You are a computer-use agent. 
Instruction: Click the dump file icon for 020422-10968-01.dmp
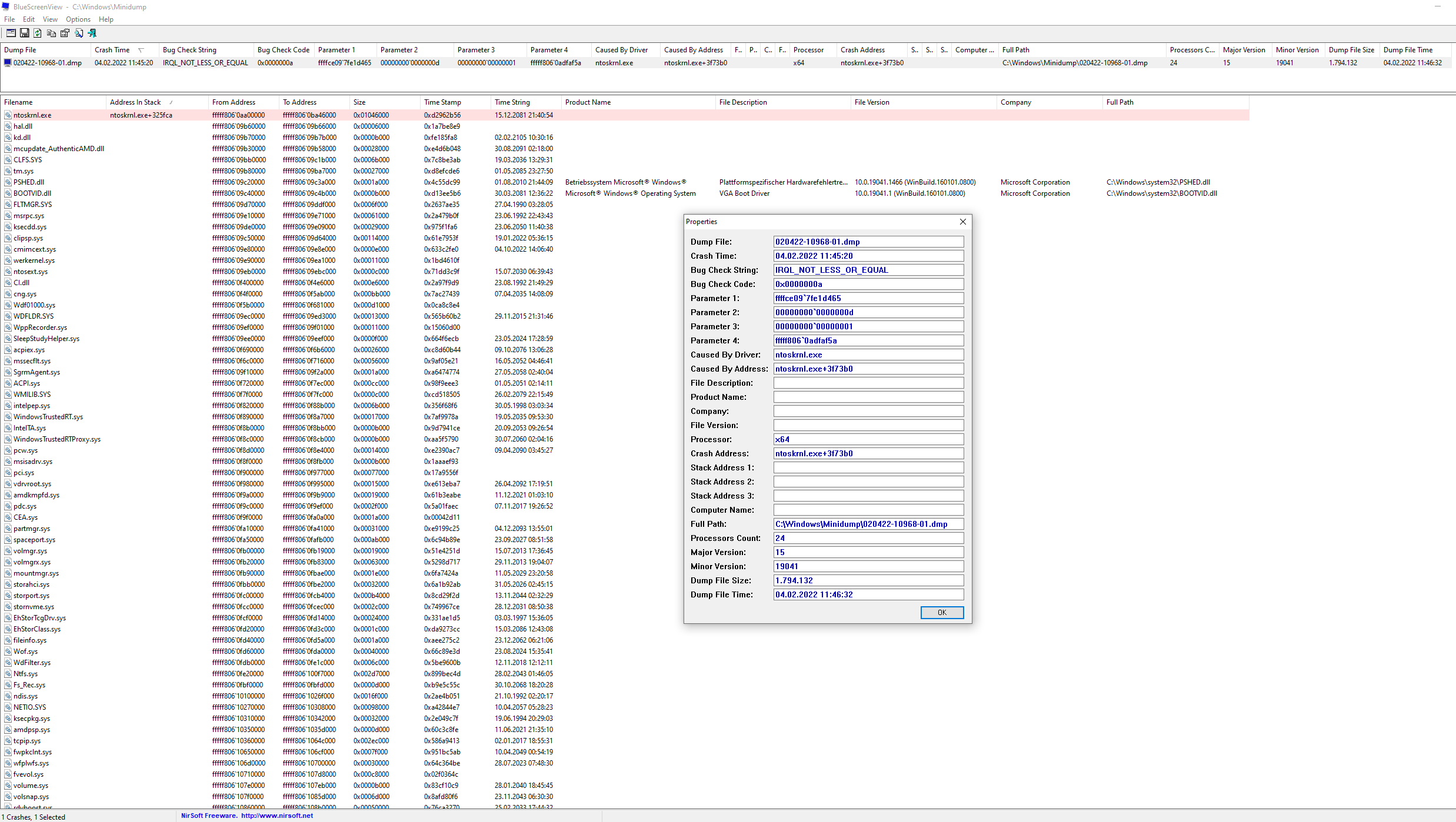point(8,63)
